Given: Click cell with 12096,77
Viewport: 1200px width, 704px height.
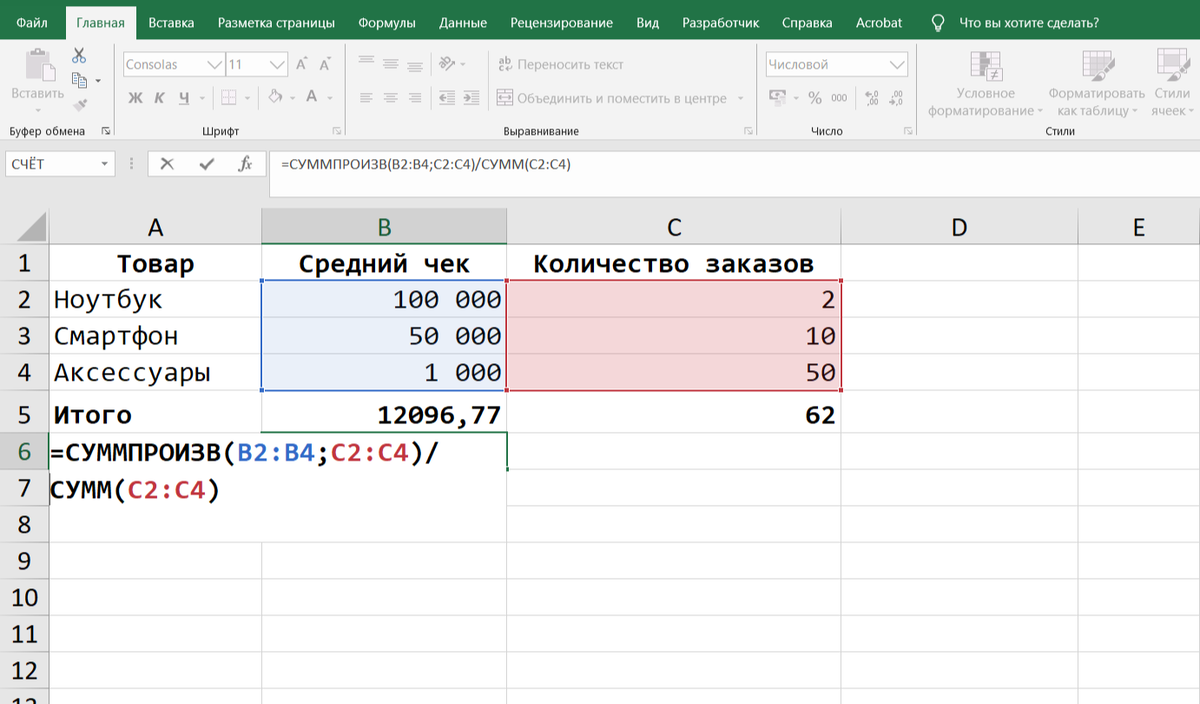Looking at the screenshot, I should [384, 414].
